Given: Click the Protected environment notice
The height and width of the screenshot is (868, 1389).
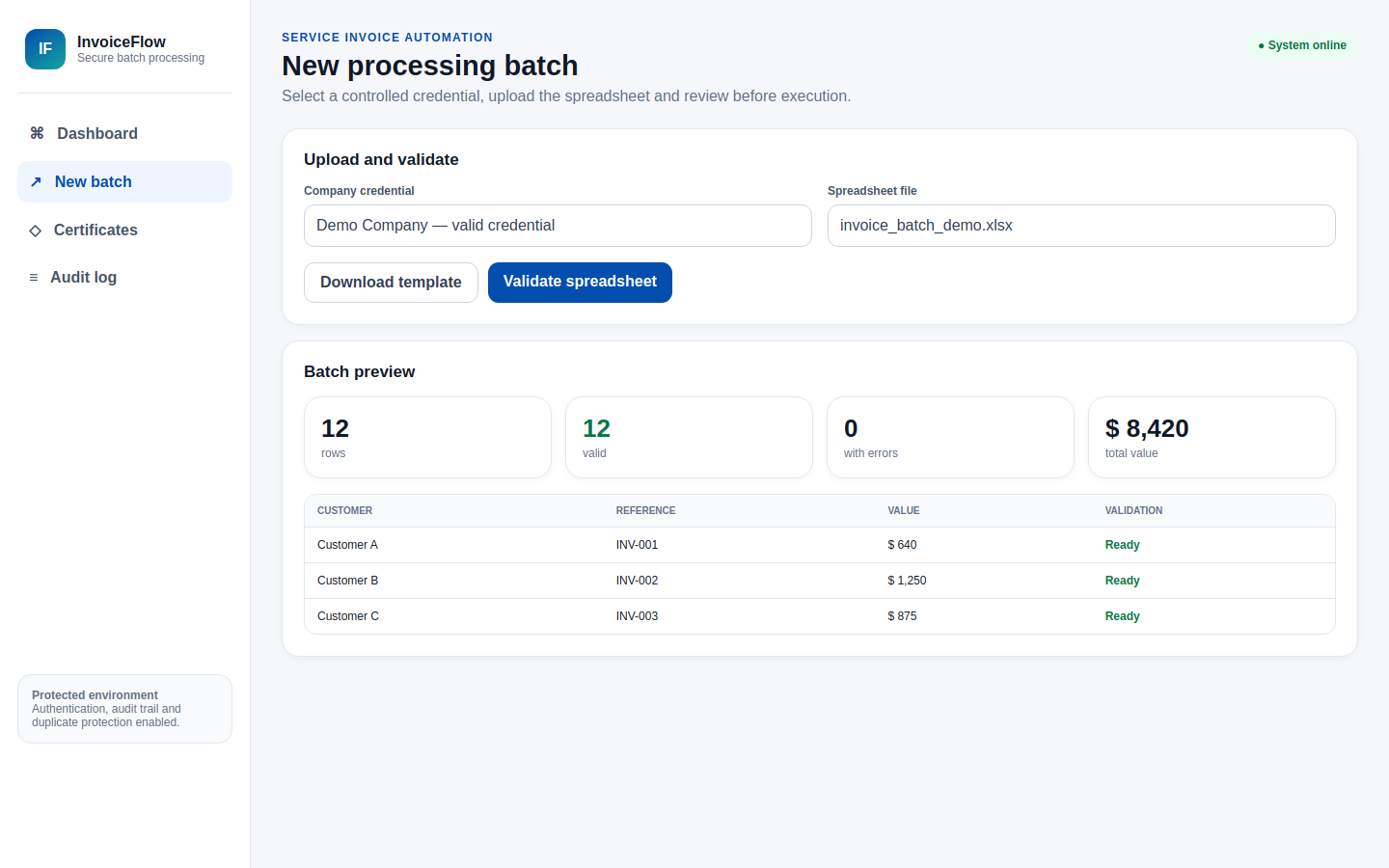Looking at the screenshot, I should click(x=124, y=709).
